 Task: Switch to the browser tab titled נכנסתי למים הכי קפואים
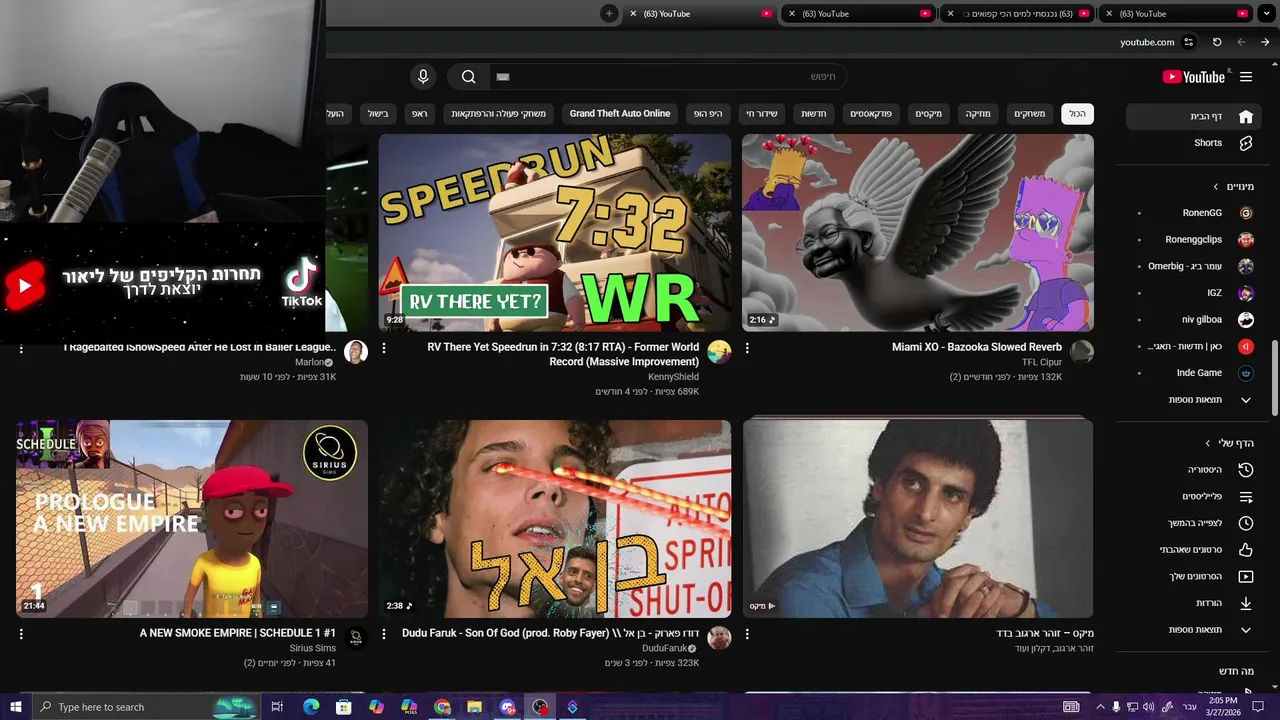pyautogui.click(x=1016, y=14)
